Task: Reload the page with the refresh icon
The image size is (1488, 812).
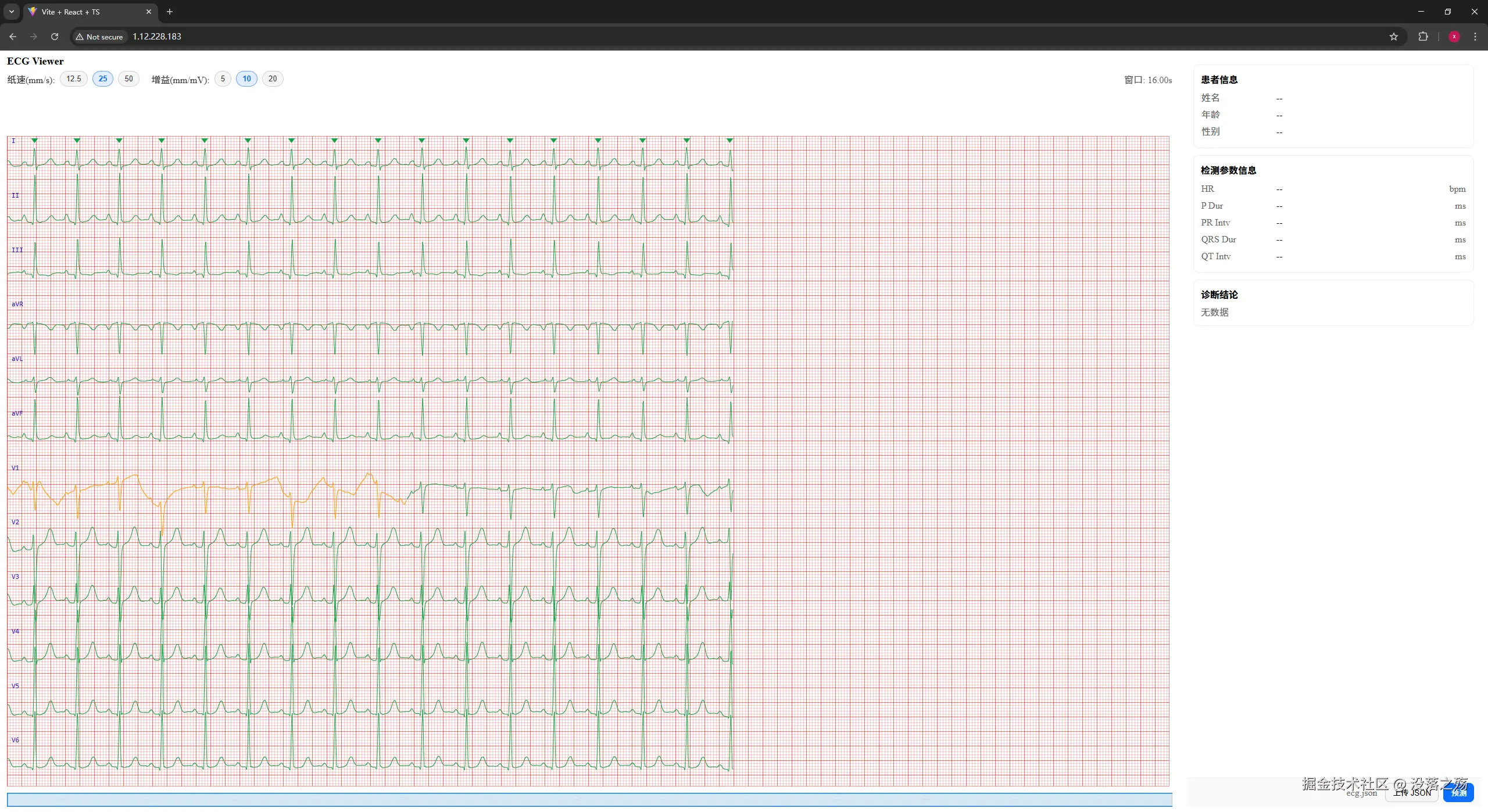Action: pos(55,36)
